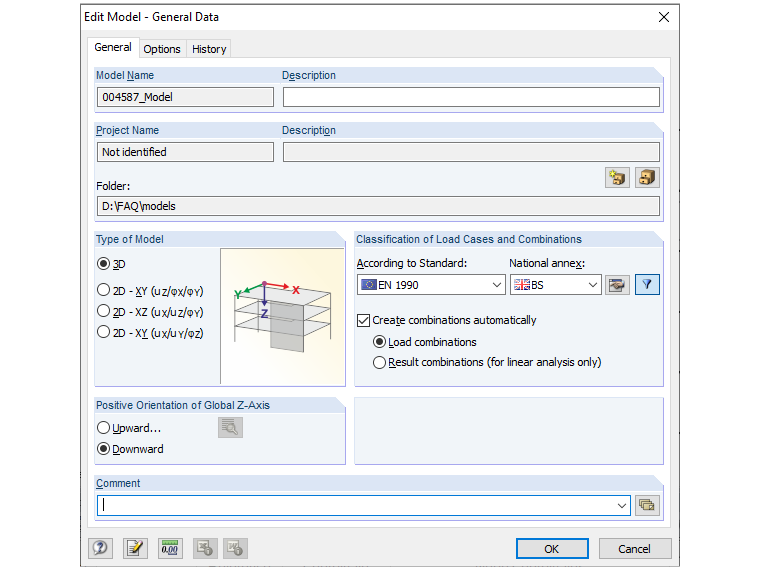The image size is (760, 570).
Task: Click the project Description field
Action: click(471, 152)
